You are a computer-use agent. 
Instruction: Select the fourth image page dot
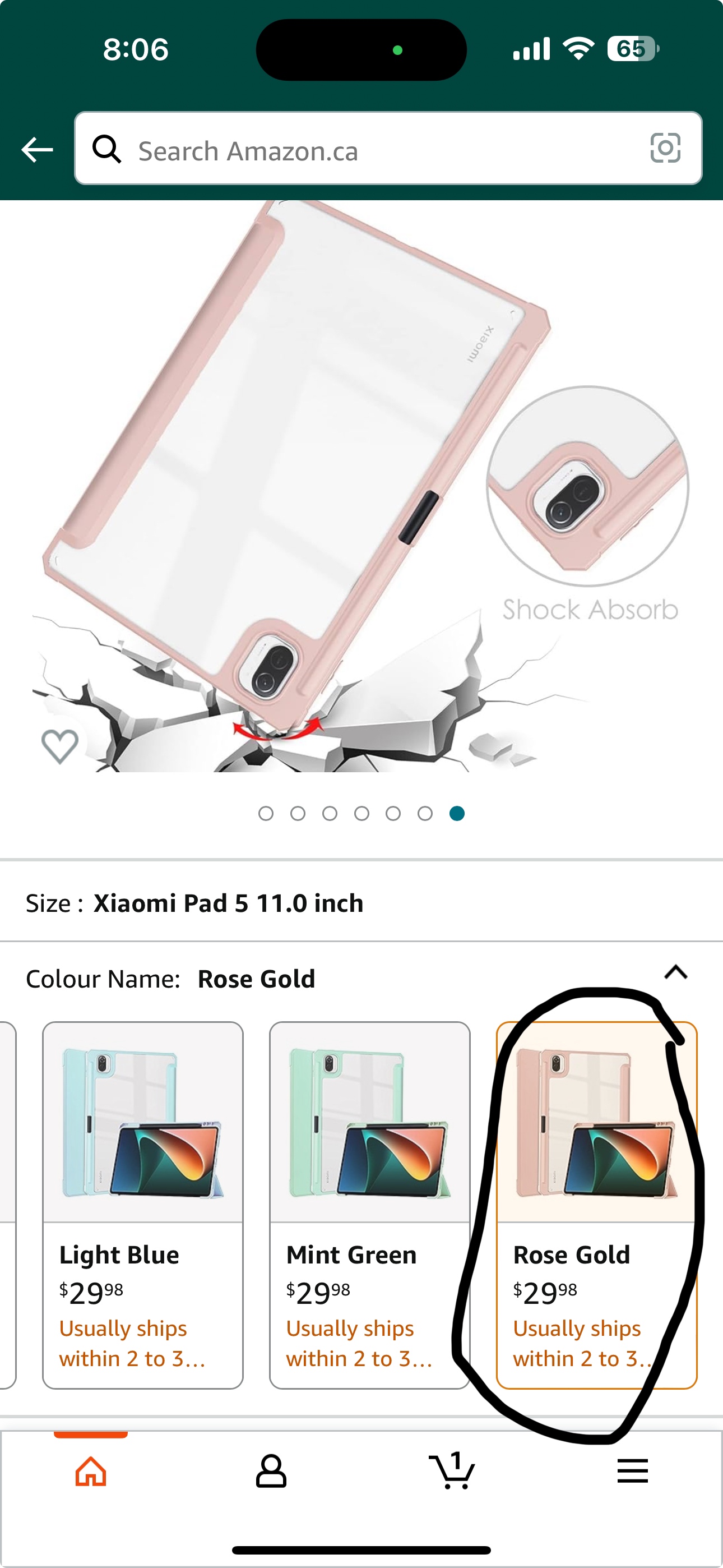point(361,813)
